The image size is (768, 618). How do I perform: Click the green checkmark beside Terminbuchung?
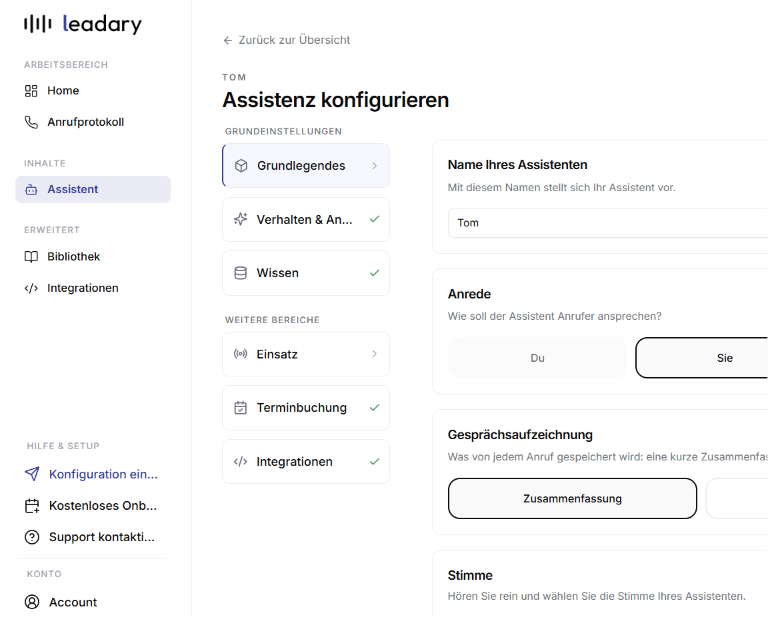pos(375,407)
